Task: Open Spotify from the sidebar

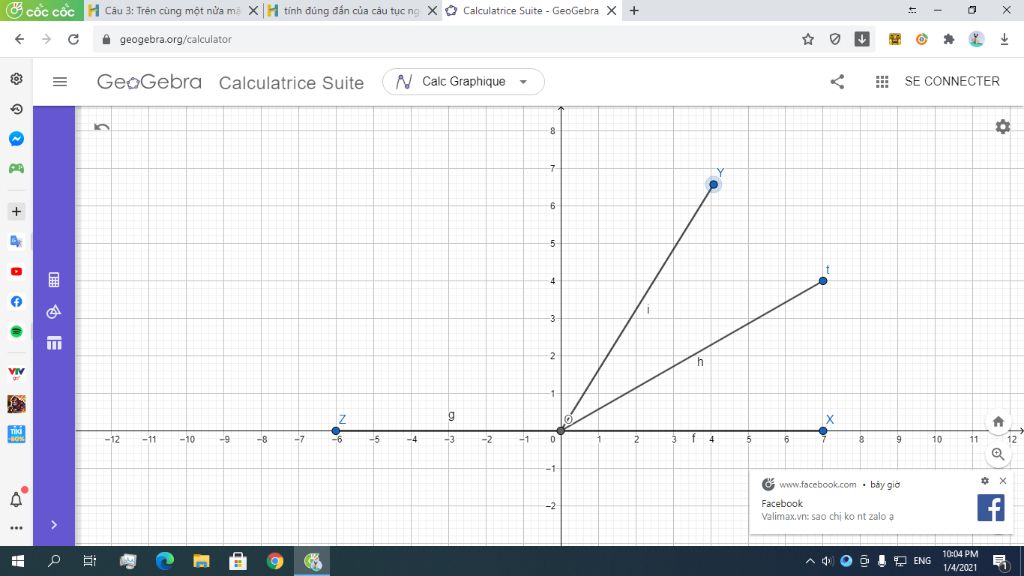Action: pyautogui.click(x=16, y=332)
